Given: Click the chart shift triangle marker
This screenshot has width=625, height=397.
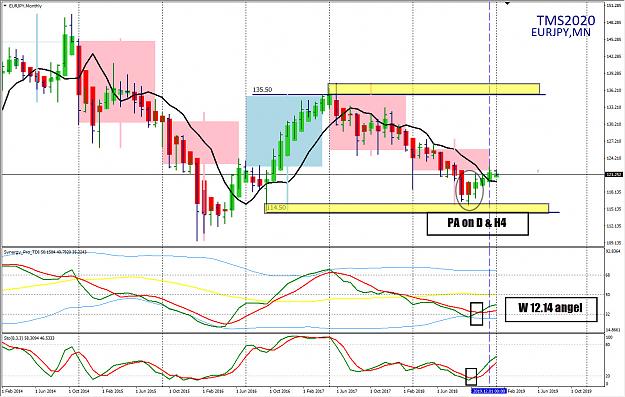Looking at the screenshot, I should pos(507,3).
